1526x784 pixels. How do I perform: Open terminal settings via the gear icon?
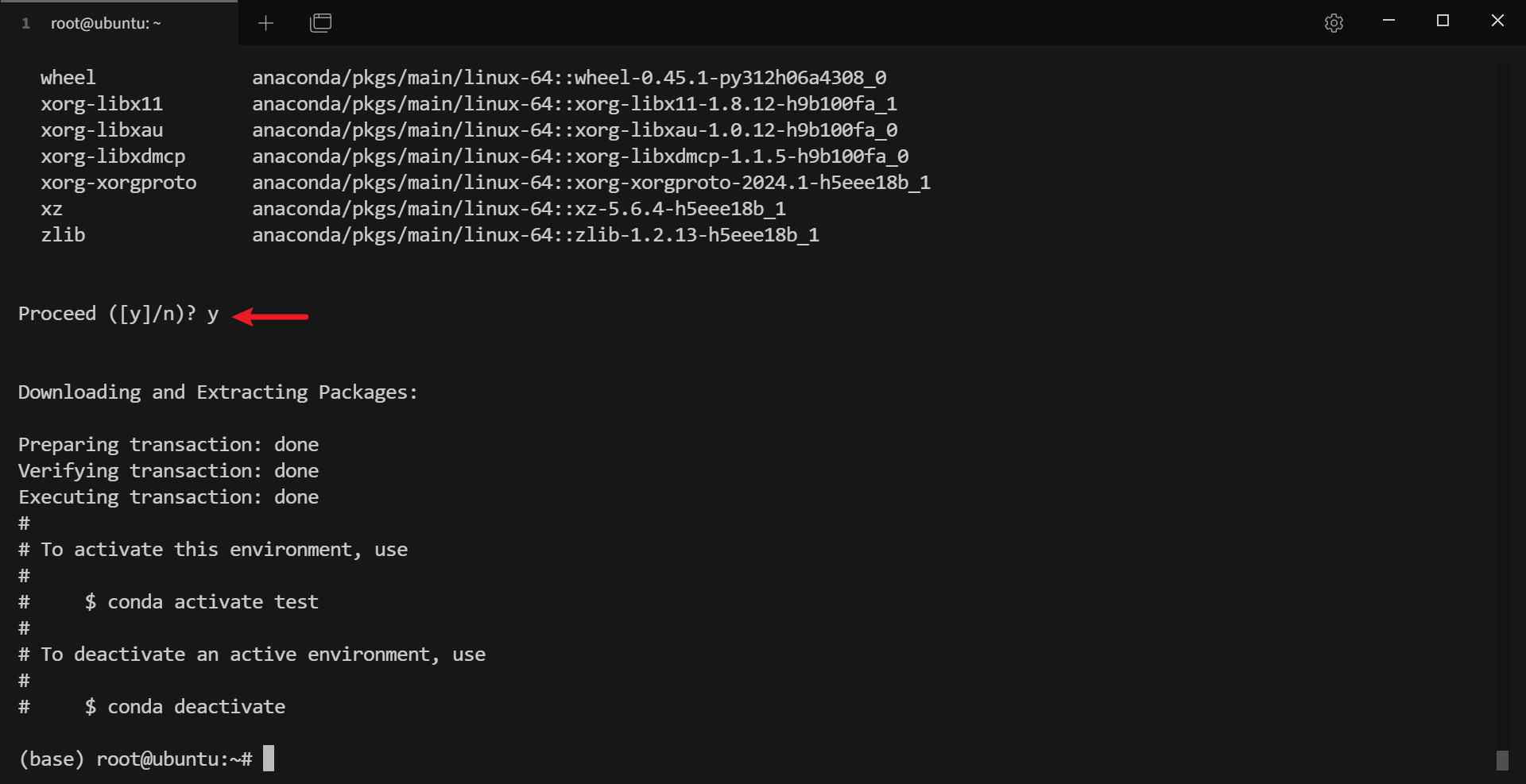coord(1334,23)
